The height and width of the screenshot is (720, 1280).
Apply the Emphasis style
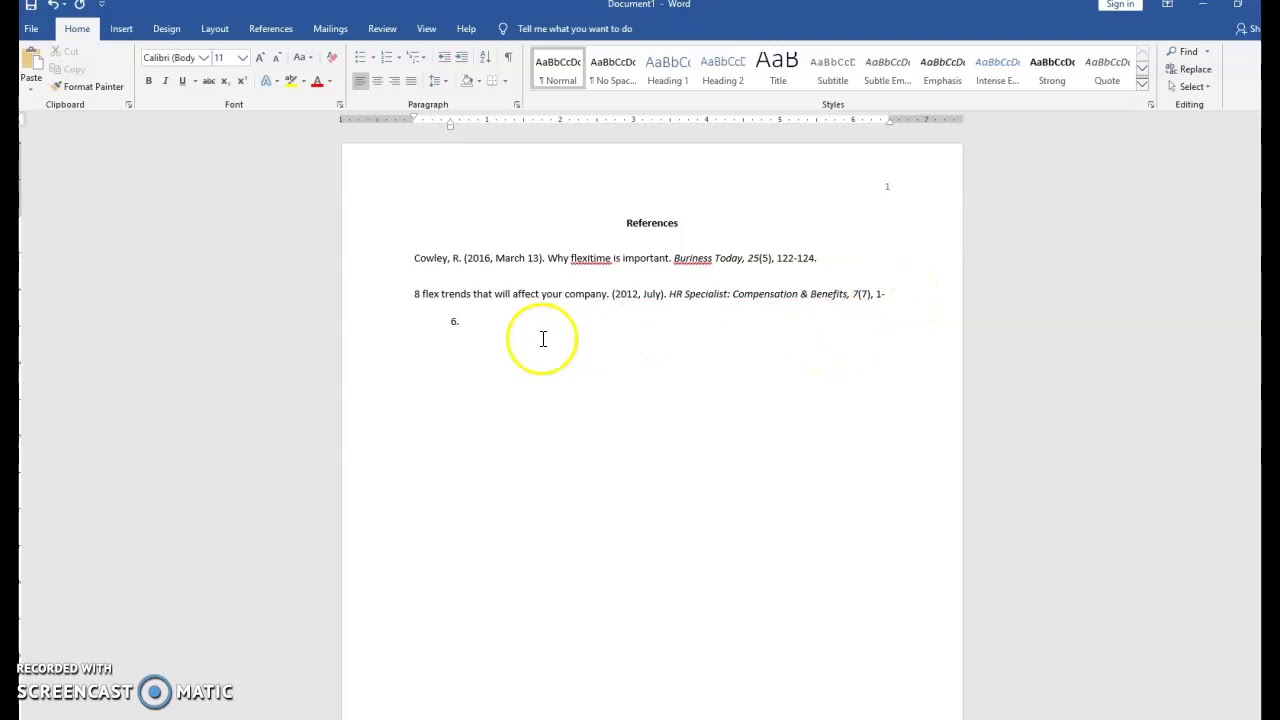click(x=943, y=69)
